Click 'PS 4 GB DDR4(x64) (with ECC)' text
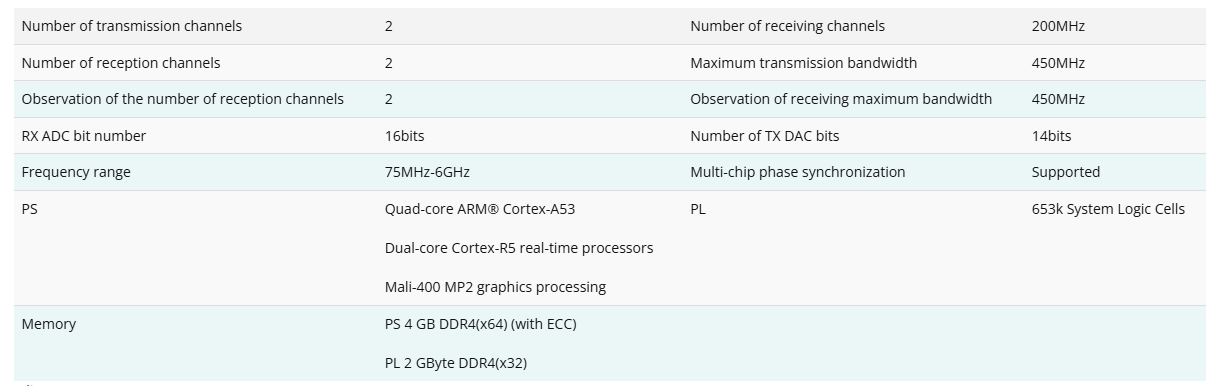 [480, 324]
